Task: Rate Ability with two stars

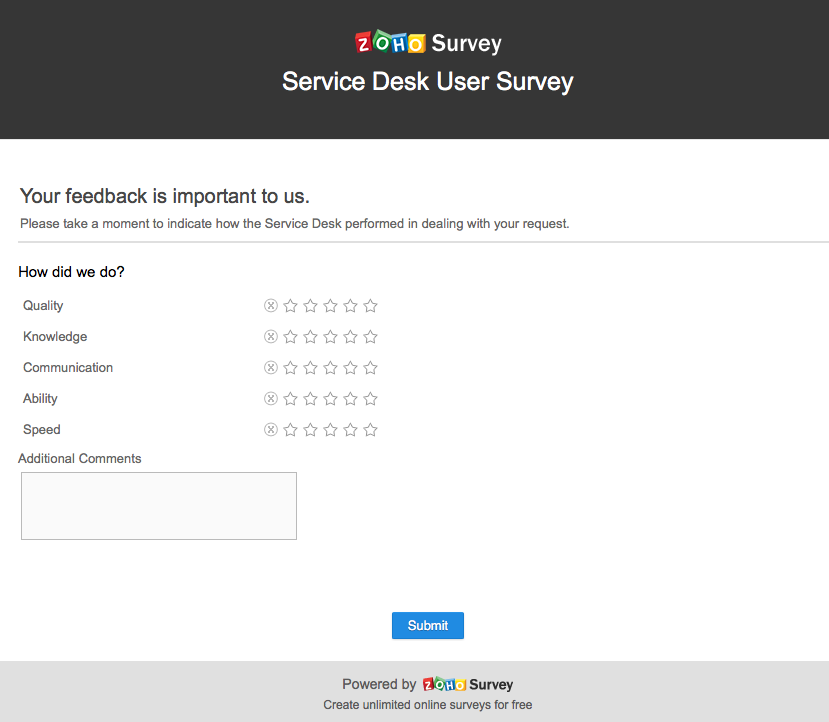Action: pyautogui.click(x=310, y=399)
